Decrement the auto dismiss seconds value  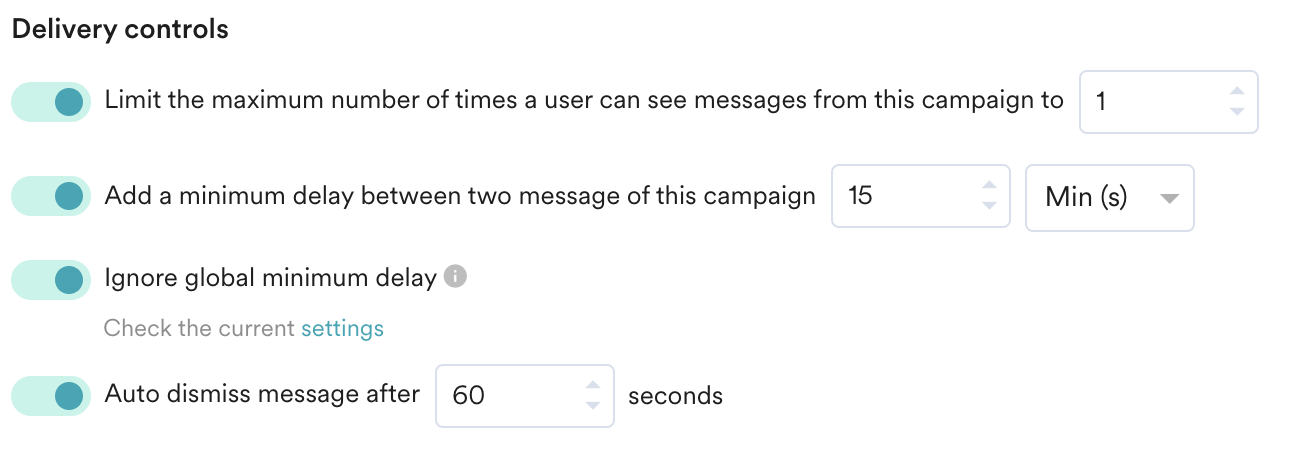(593, 404)
